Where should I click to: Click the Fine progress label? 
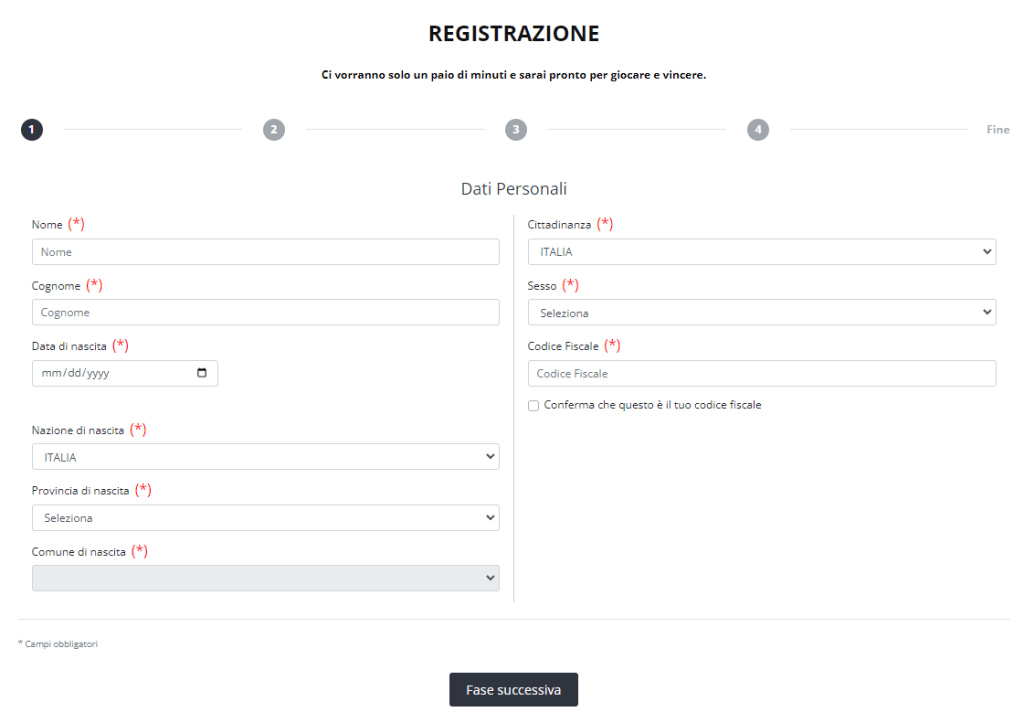coord(998,129)
